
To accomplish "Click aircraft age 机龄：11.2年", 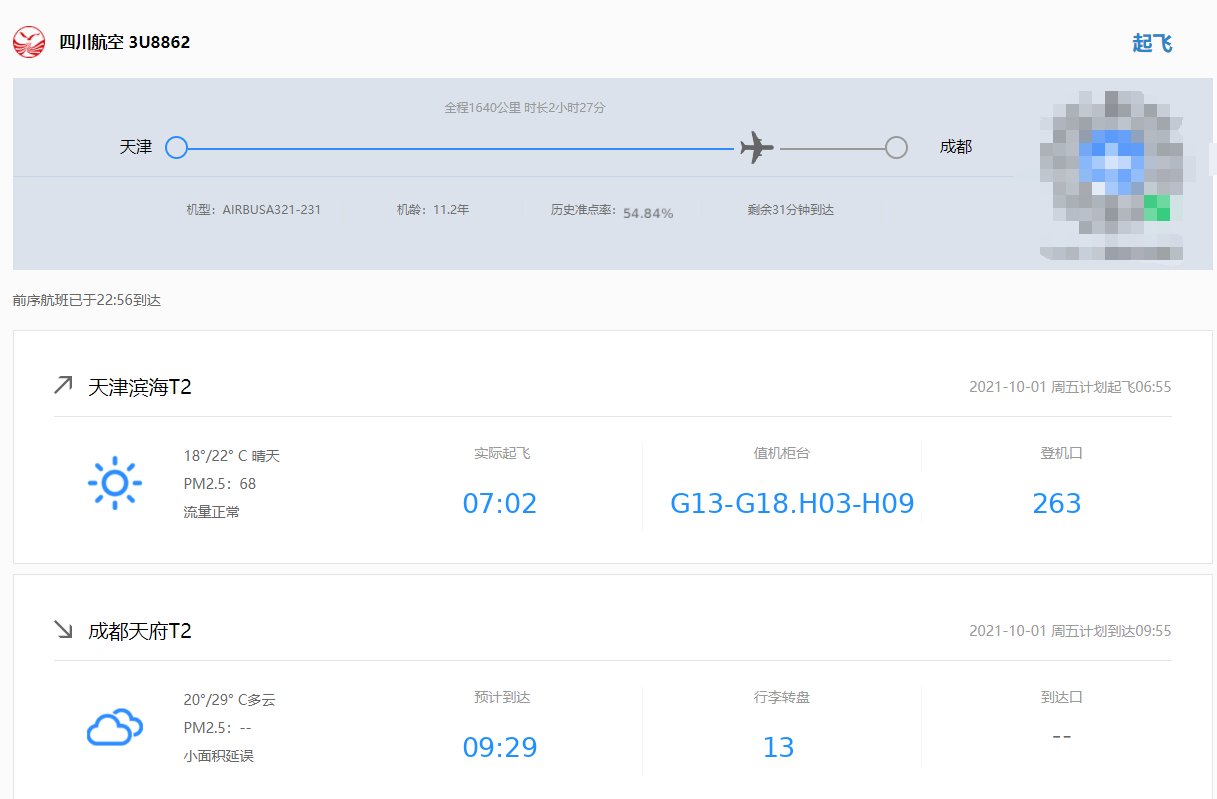I will tap(433, 210).
